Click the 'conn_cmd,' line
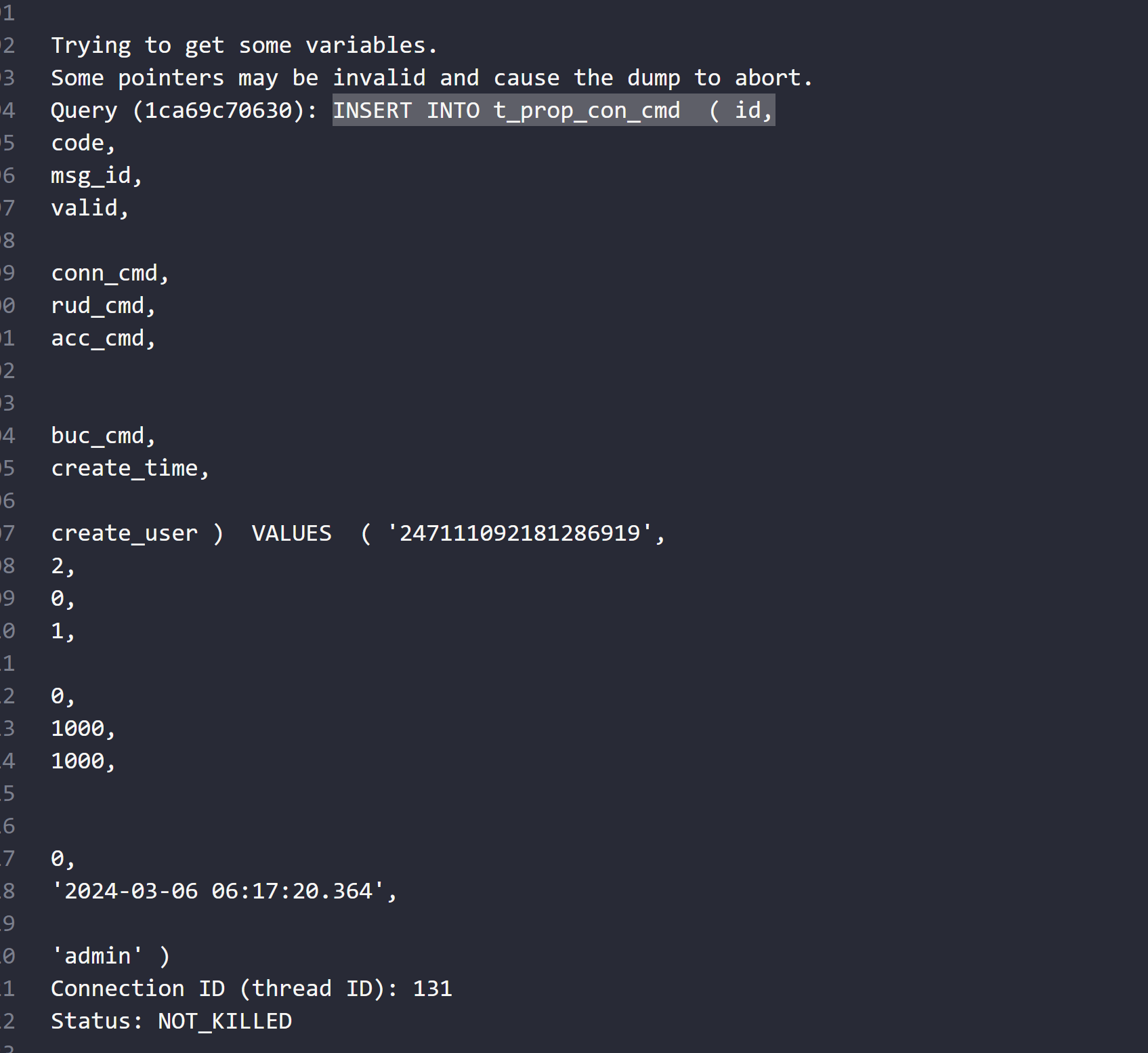 [x=110, y=273]
